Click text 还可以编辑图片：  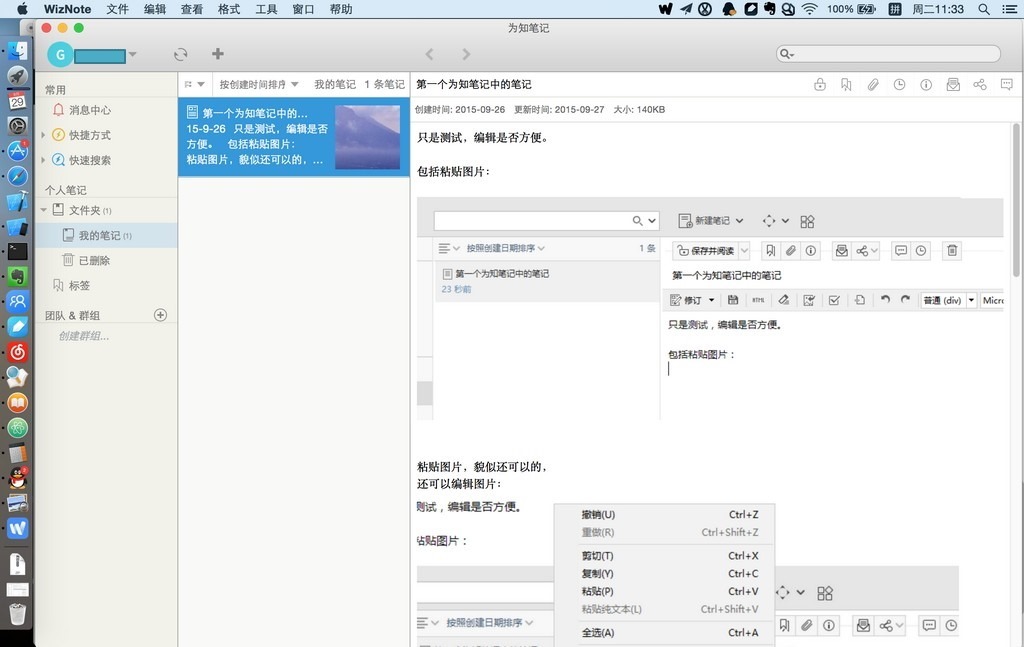pyautogui.click(x=459, y=484)
